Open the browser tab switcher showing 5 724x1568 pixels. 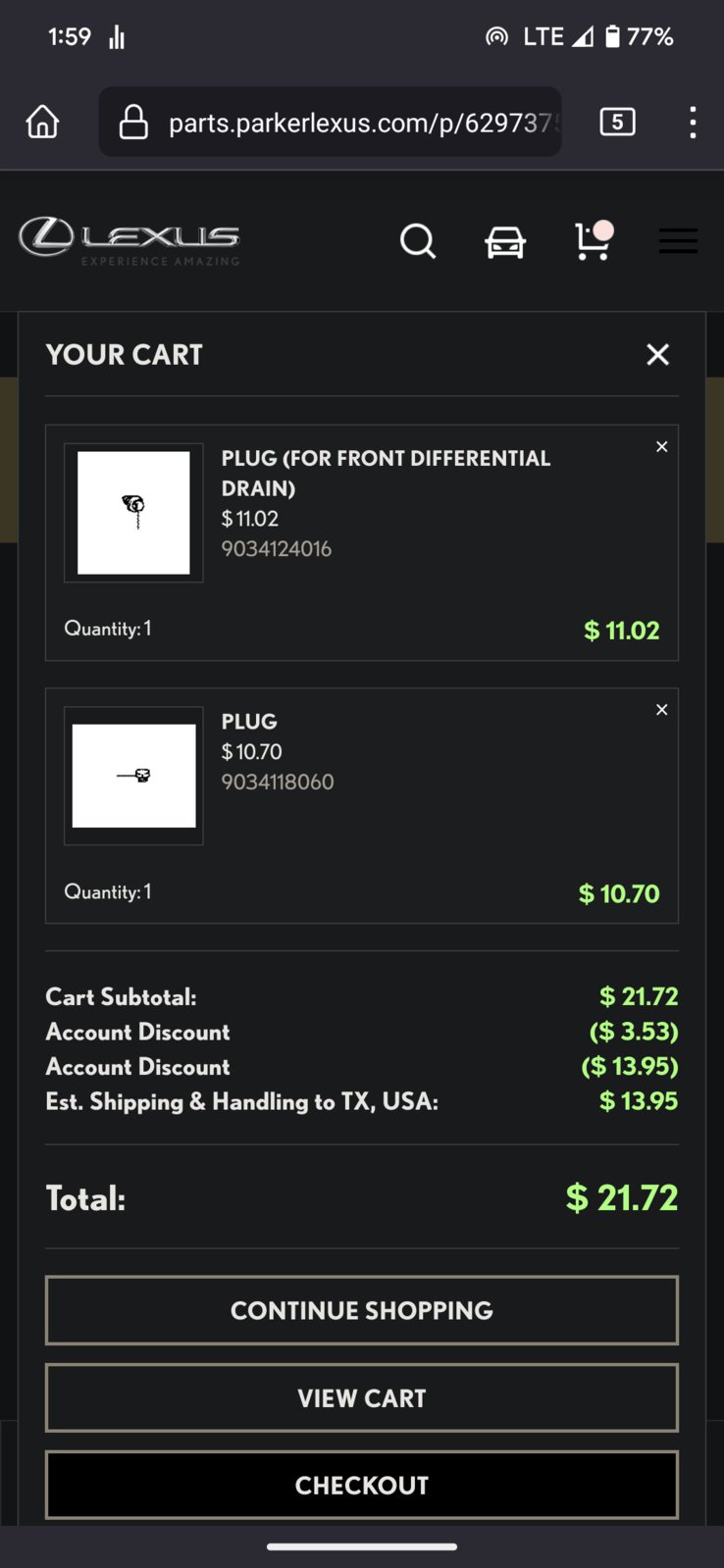coord(617,122)
